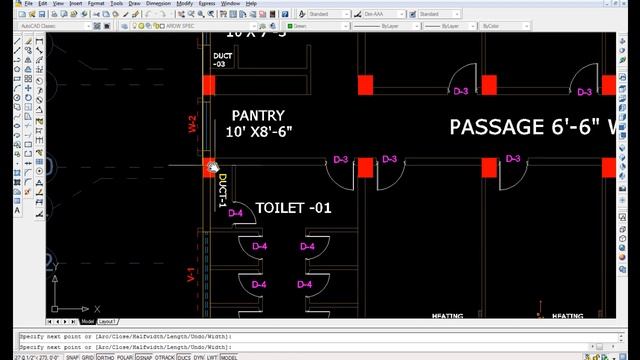Click the Match Properties brush icon
This screenshot has height=360, width=640.
pyautogui.click(x=126, y=14)
